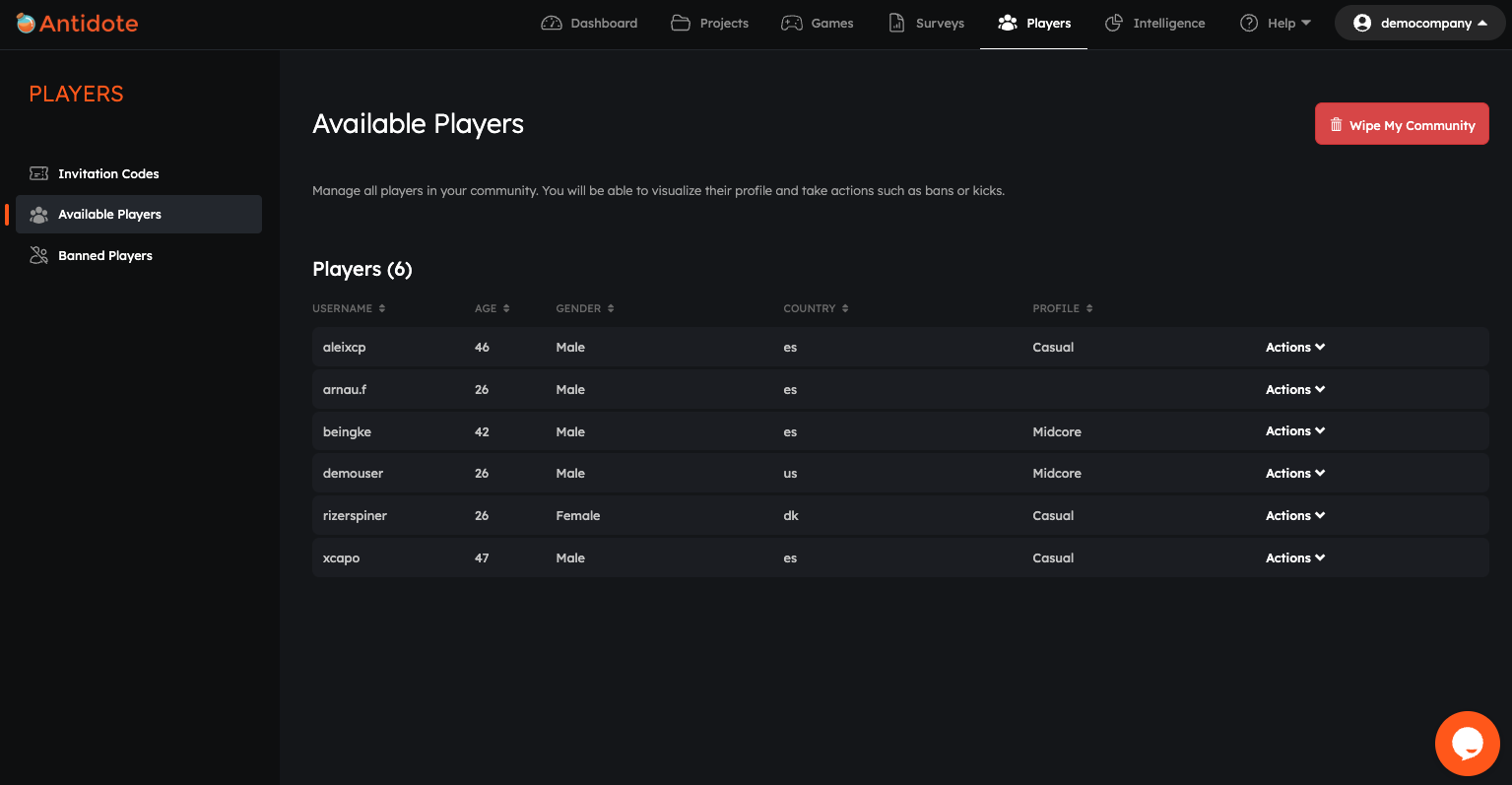Image resolution: width=1512 pixels, height=785 pixels.
Task: Click the Intelligence pie chart icon
Action: (x=1114, y=23)
